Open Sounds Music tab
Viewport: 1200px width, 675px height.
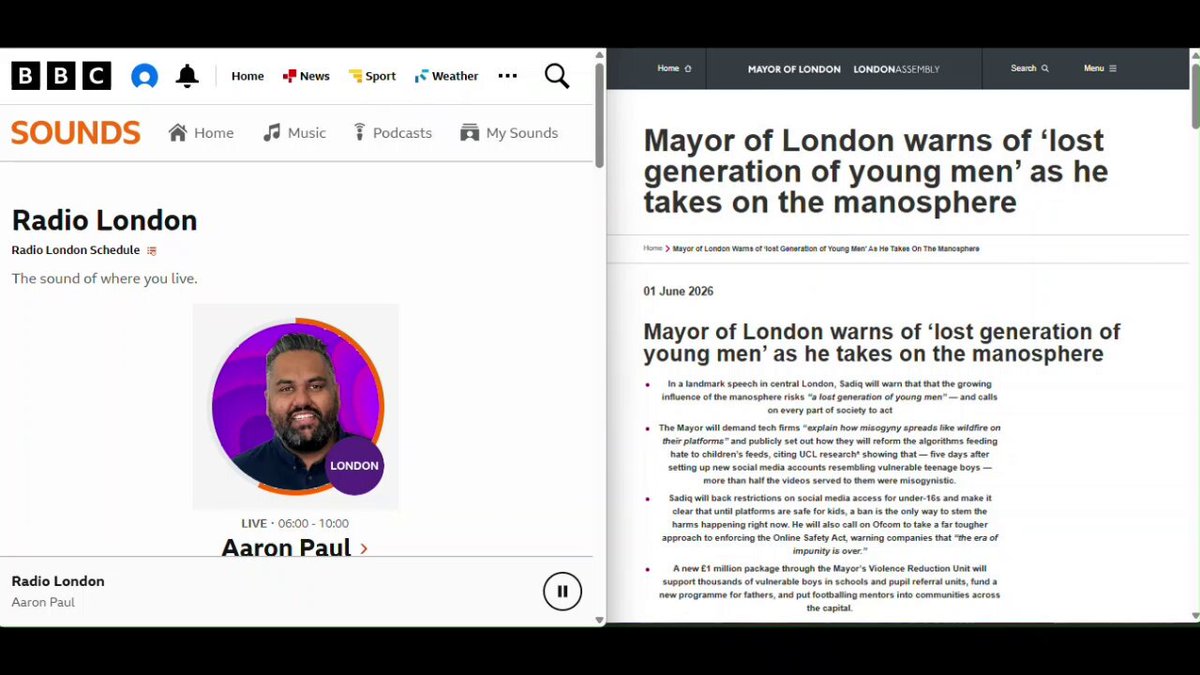point(294,133)
